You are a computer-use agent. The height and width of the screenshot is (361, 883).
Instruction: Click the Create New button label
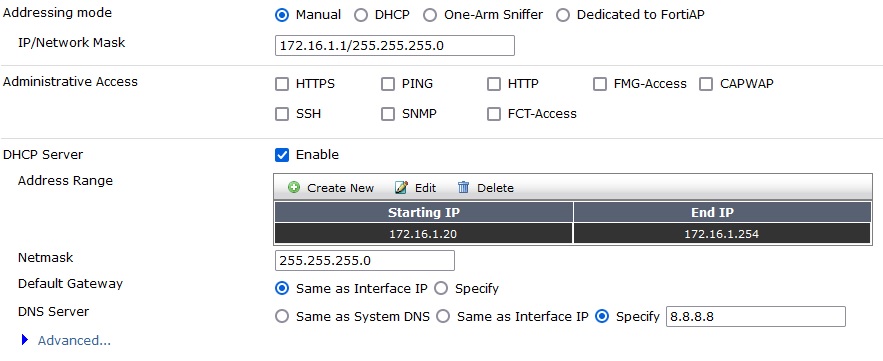point(340,188)
